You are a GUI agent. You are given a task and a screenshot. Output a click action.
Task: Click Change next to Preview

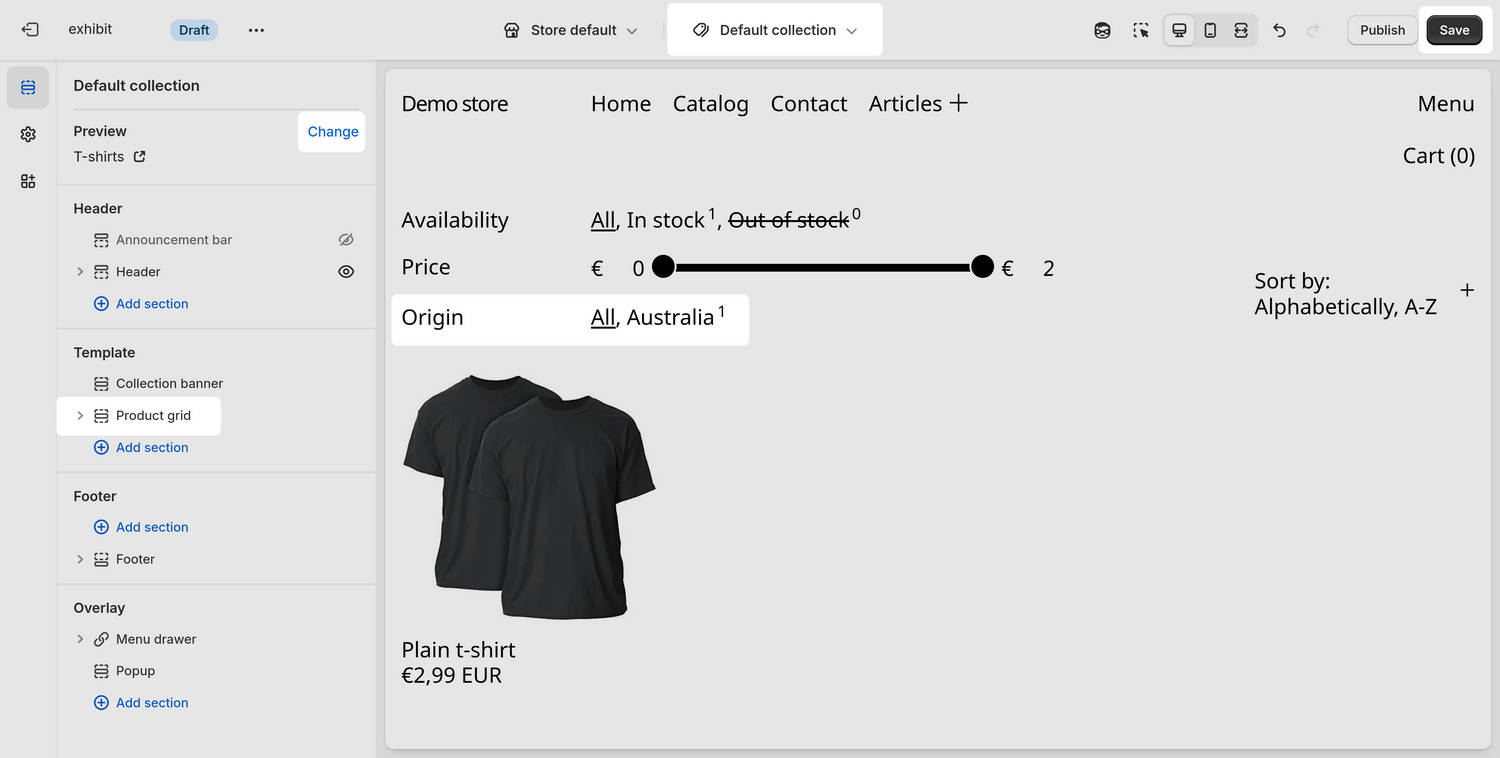click(x=332, y=132)
